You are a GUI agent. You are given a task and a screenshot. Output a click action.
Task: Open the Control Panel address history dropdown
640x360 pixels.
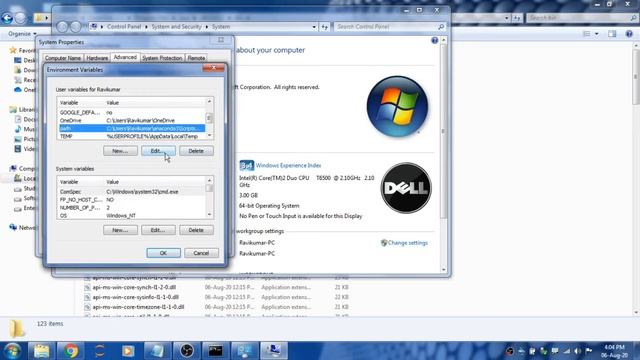(x=314, y=27)
